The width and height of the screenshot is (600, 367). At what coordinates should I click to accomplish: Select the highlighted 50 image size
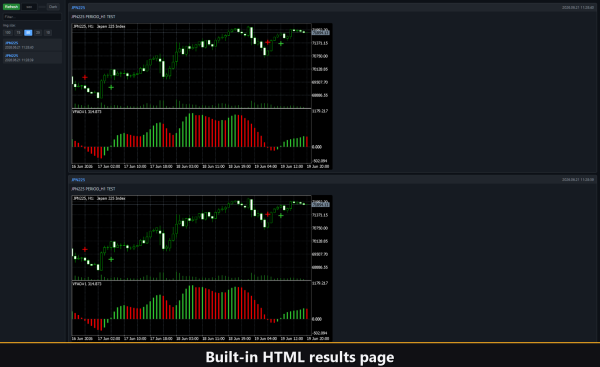point(28,33)
